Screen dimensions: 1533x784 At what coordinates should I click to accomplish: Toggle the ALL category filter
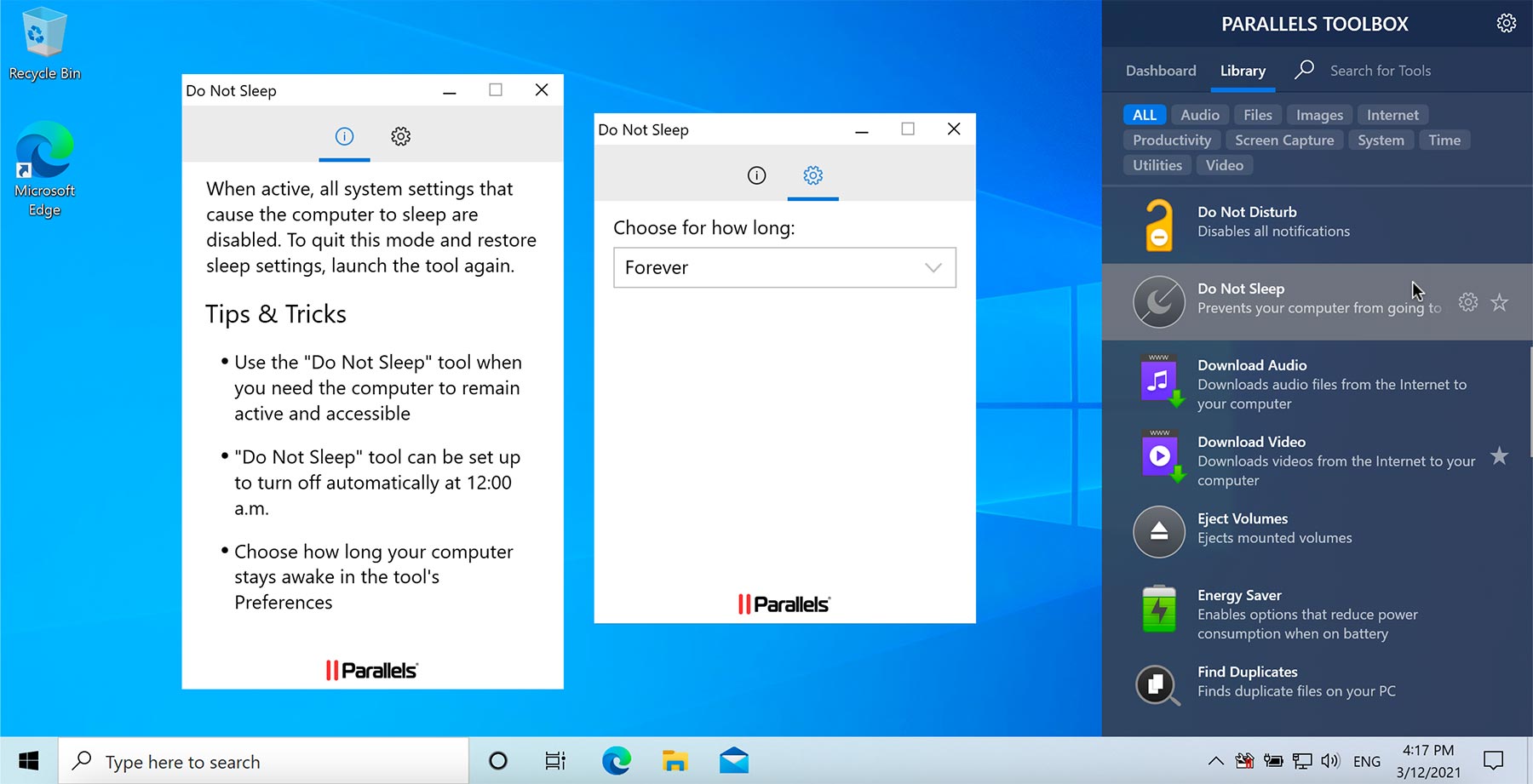point(1144,114)
